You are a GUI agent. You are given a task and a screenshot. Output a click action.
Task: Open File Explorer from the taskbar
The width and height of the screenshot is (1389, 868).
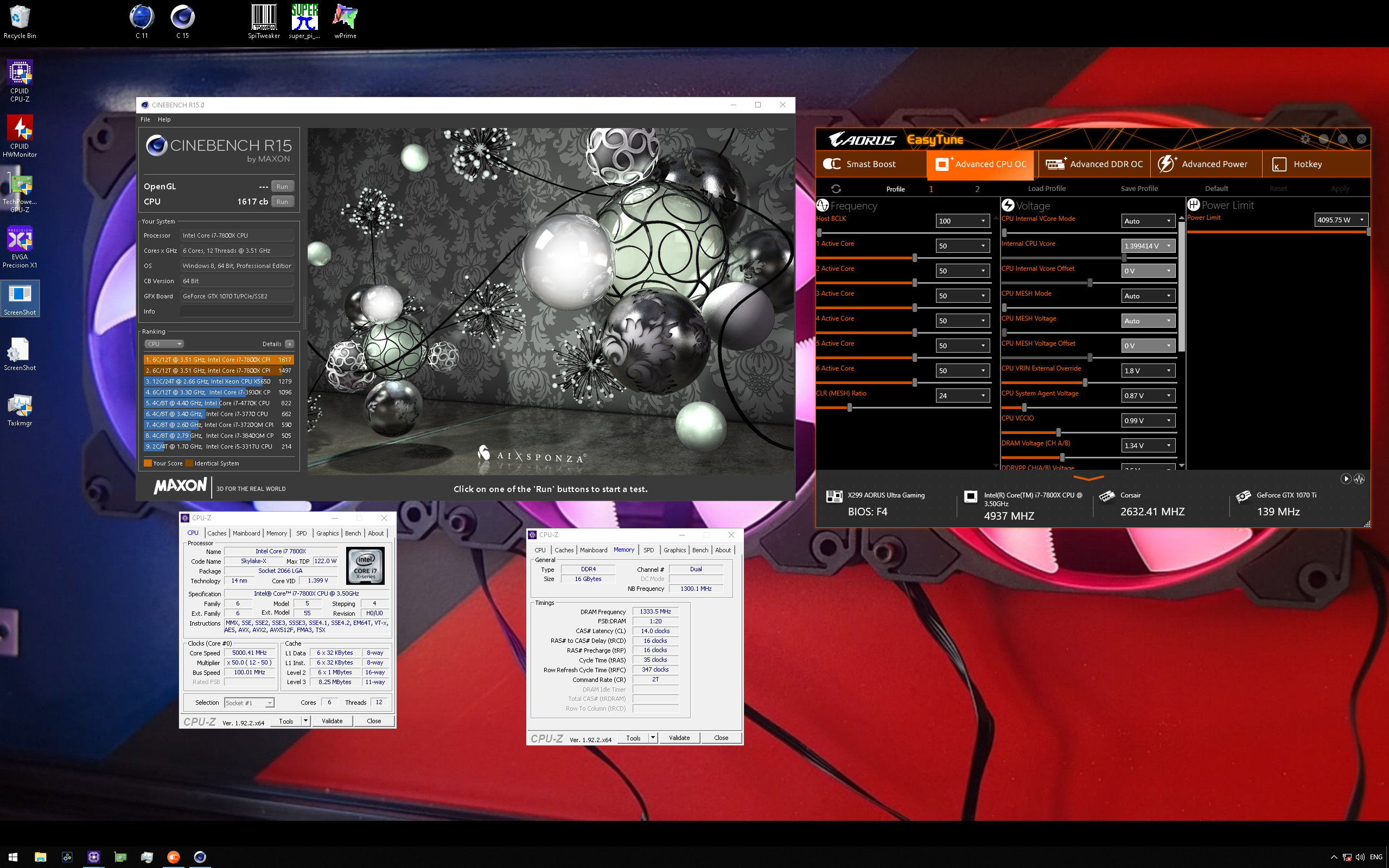click(40, 857)
